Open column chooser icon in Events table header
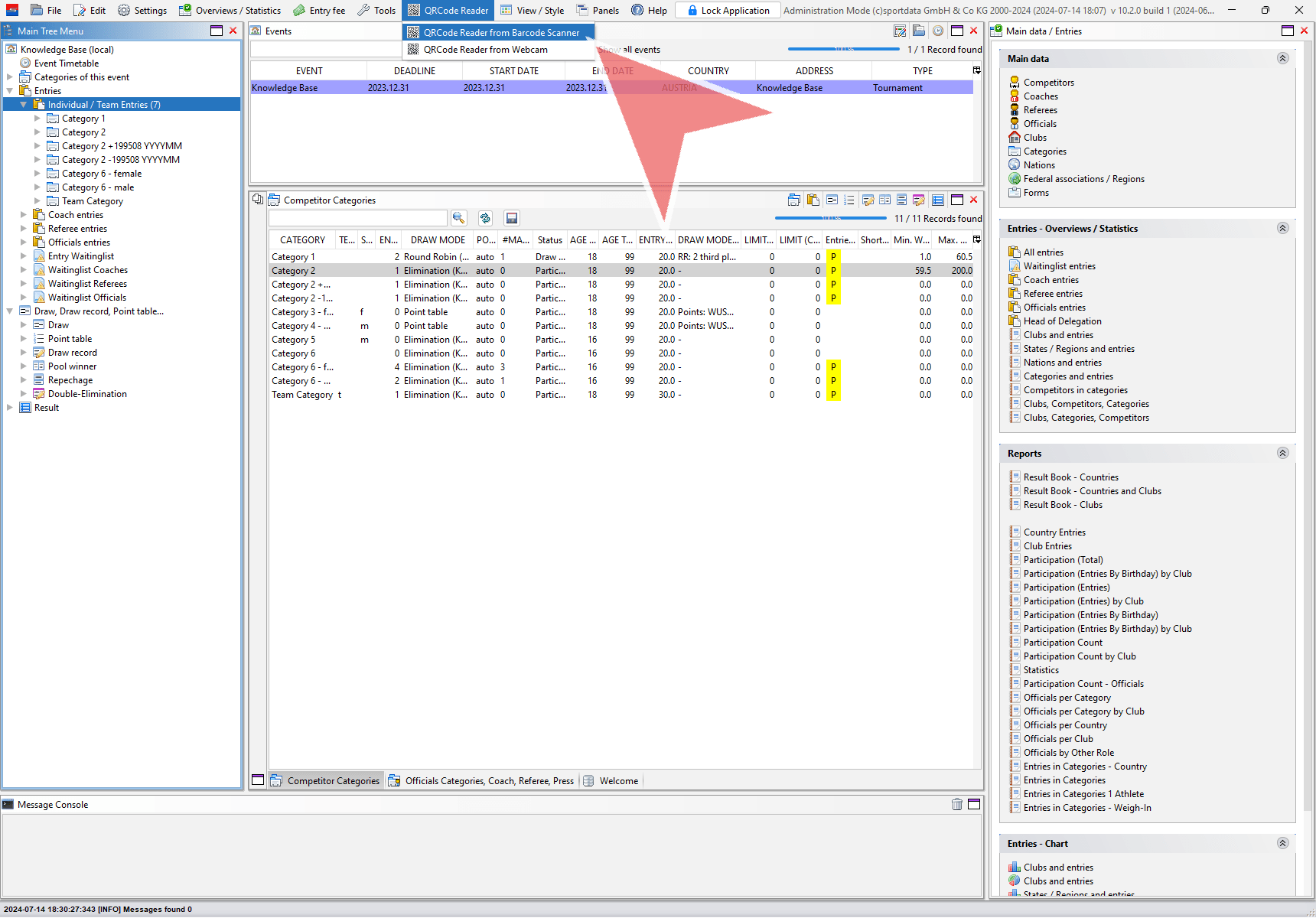This screenshot has height=918, width=1316. [x=976, y=70]
